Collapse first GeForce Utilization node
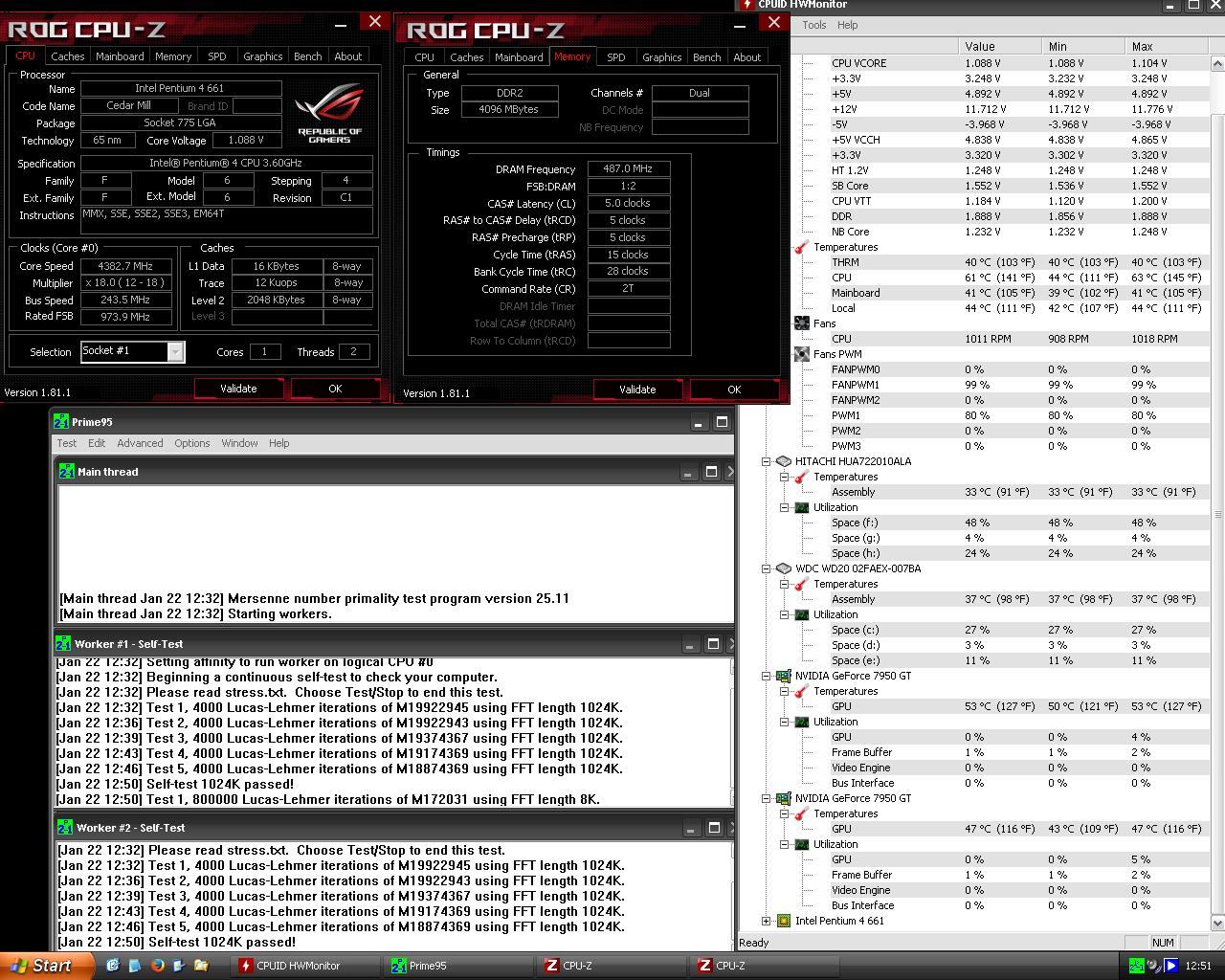Image resolution: width=1225 pixels, height=980 pixels. tap(784, 722)
